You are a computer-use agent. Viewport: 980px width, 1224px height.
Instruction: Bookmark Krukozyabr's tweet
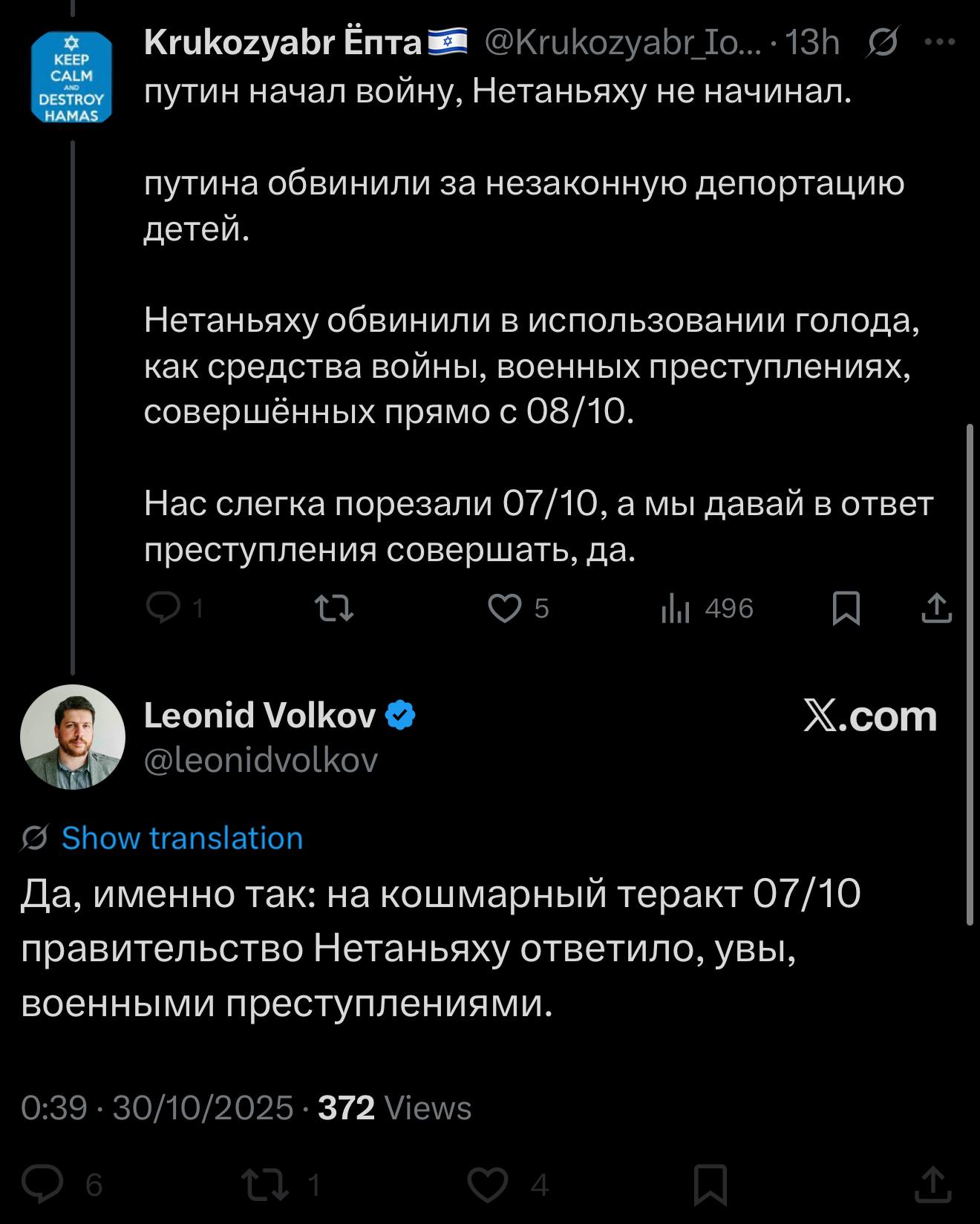click(846, 609)
